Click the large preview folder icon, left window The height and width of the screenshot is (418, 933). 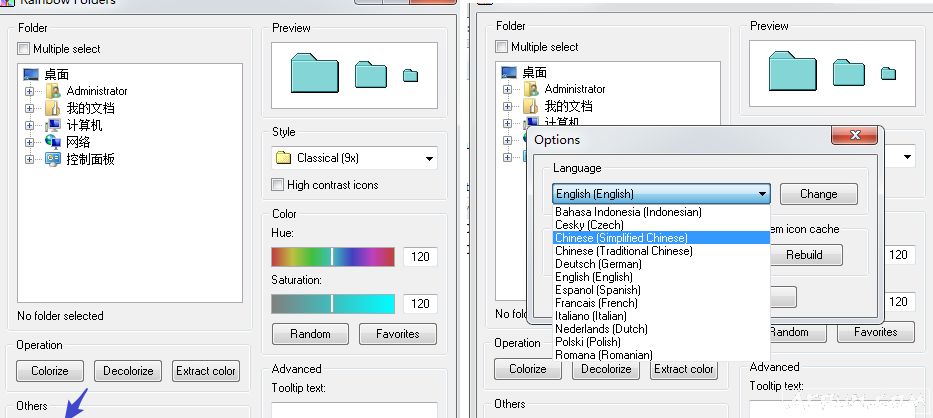coord(314,73)
